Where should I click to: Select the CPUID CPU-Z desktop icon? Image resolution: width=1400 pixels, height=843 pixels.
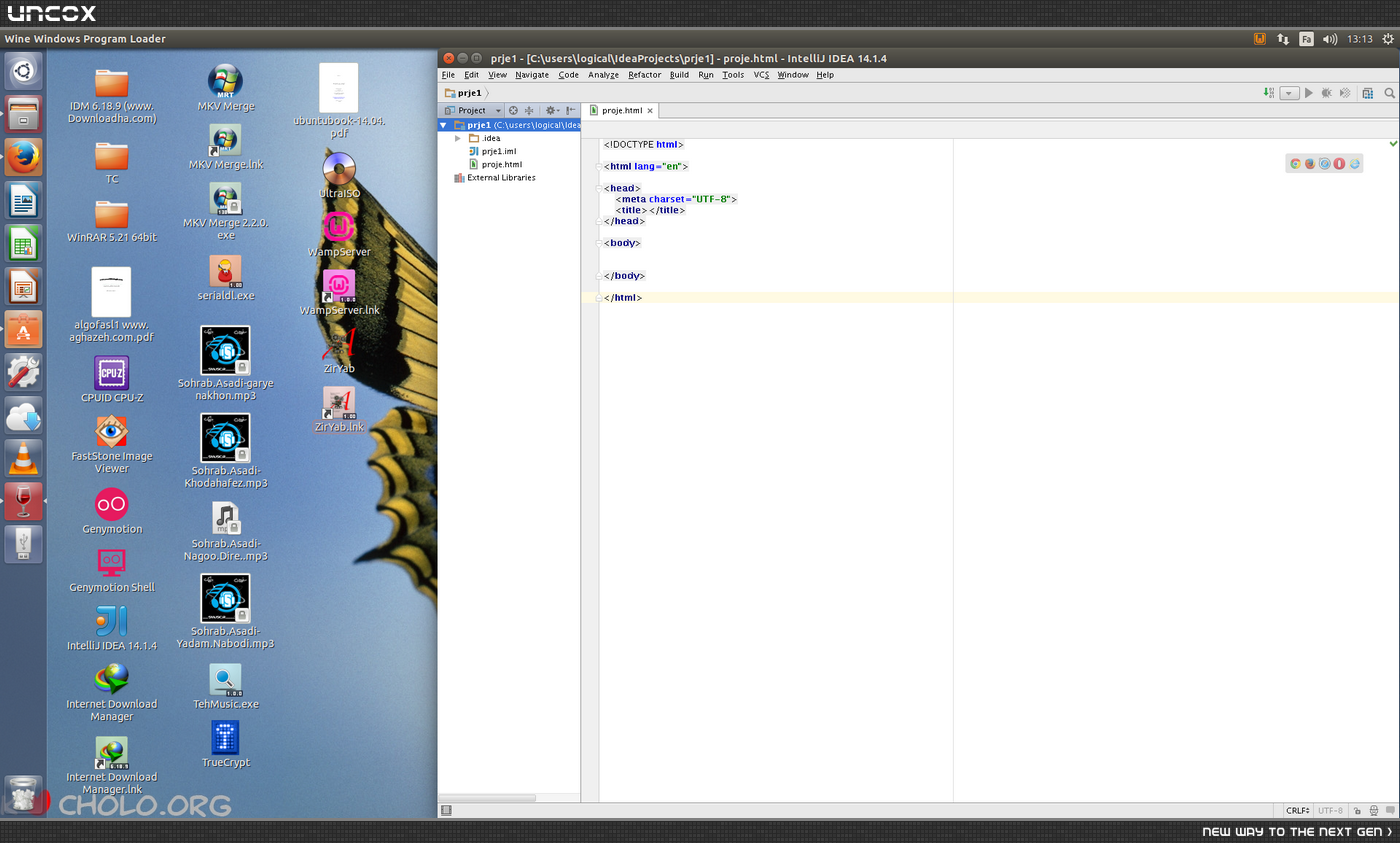pos(112,380)
